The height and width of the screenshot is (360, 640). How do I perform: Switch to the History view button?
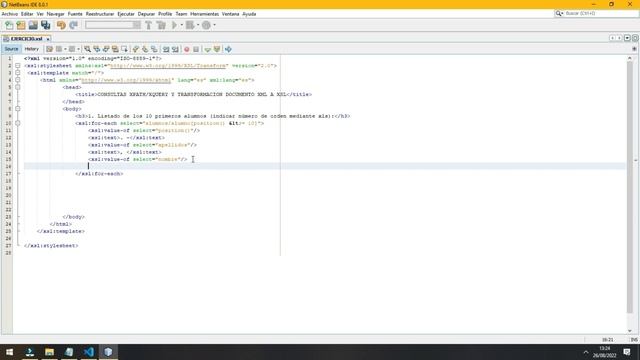tap(31, 49)
